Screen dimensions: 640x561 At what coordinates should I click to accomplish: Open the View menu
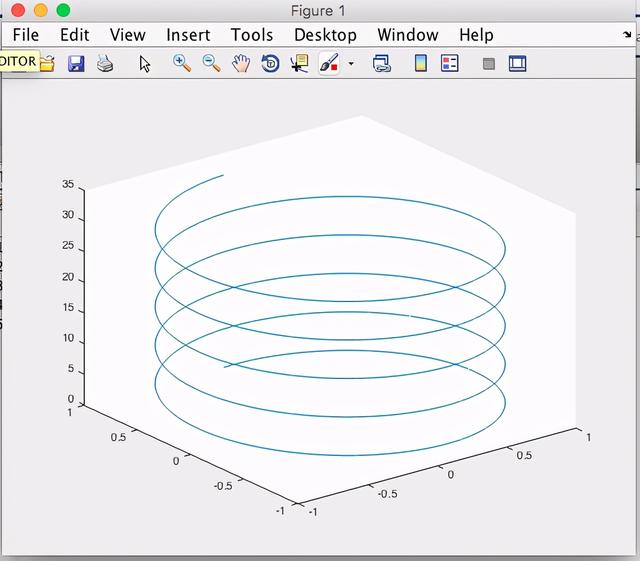tap(127, 35)
